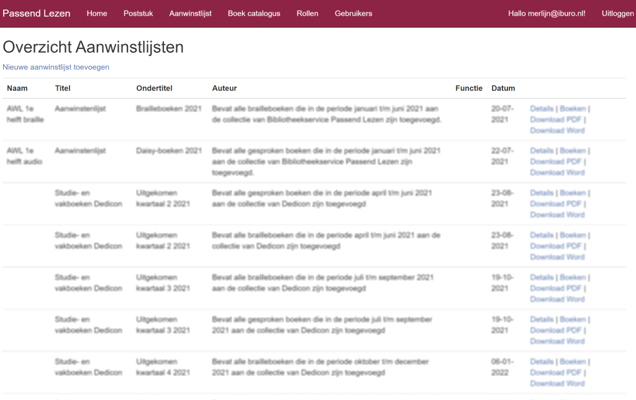
Task: Click Nieuwe aanwinstlijst toevoegen link
Action: point(56,67)
